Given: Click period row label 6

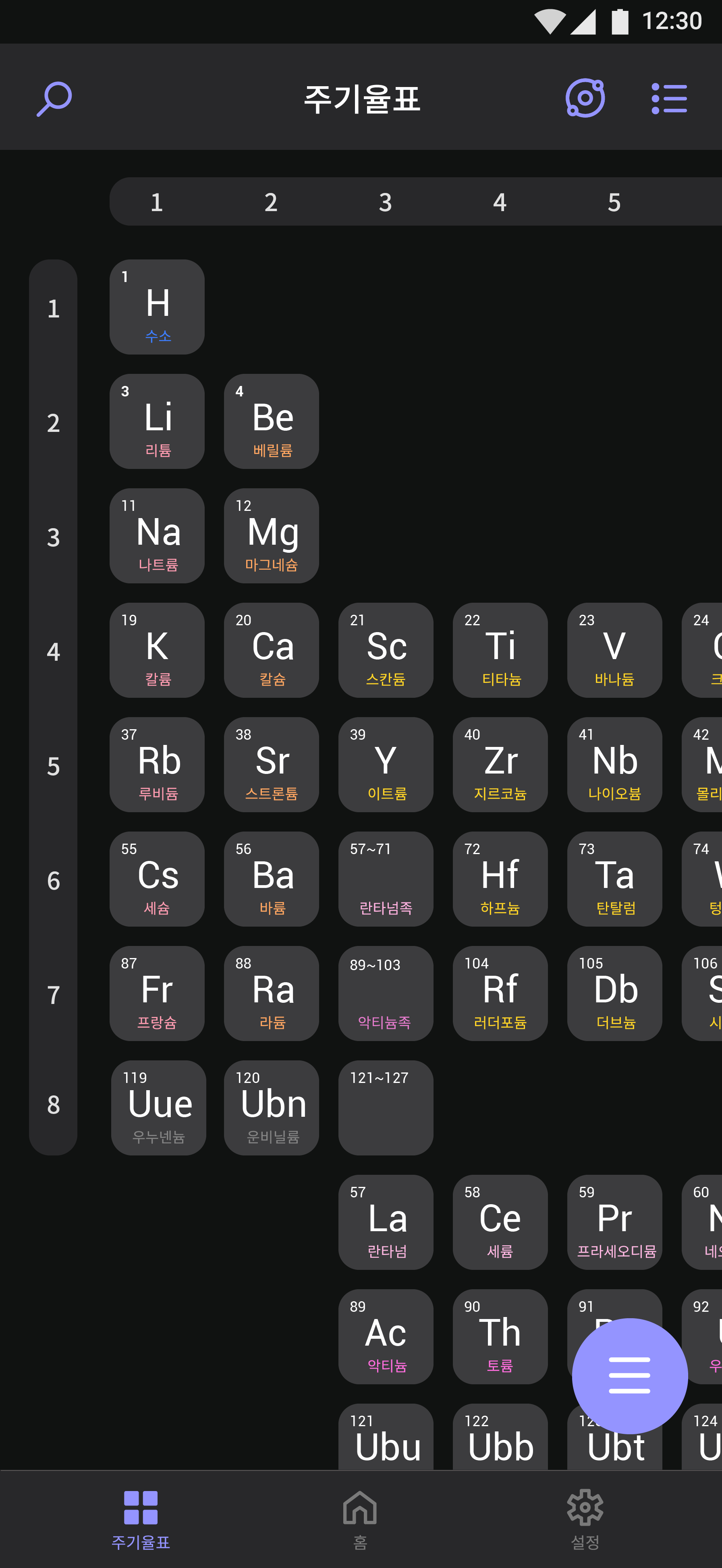Looking at the screenshot, I should (x=54, y=881).
